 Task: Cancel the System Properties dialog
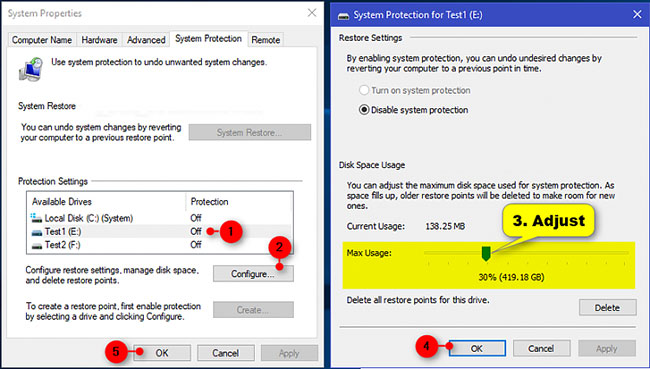pos(226,353)
